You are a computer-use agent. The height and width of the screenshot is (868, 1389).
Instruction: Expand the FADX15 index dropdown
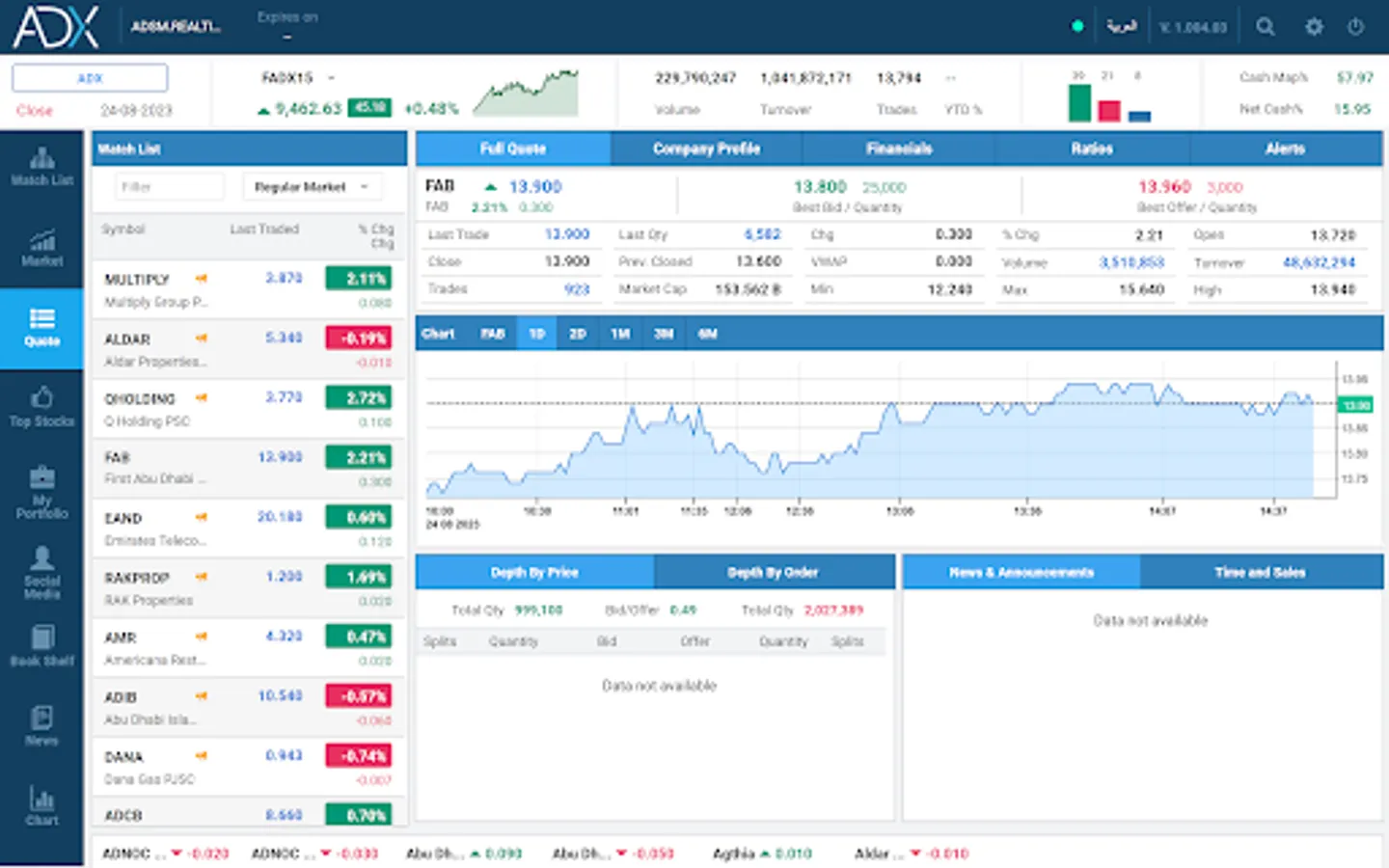click(331, 77)
